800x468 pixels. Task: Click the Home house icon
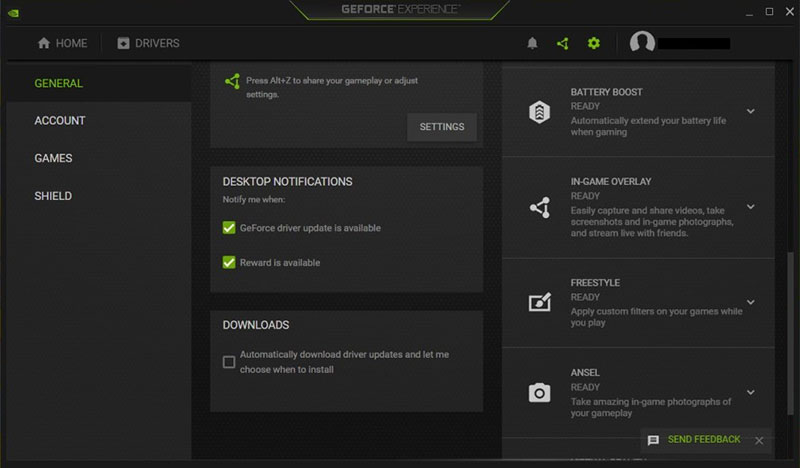[x=44, y=43]
